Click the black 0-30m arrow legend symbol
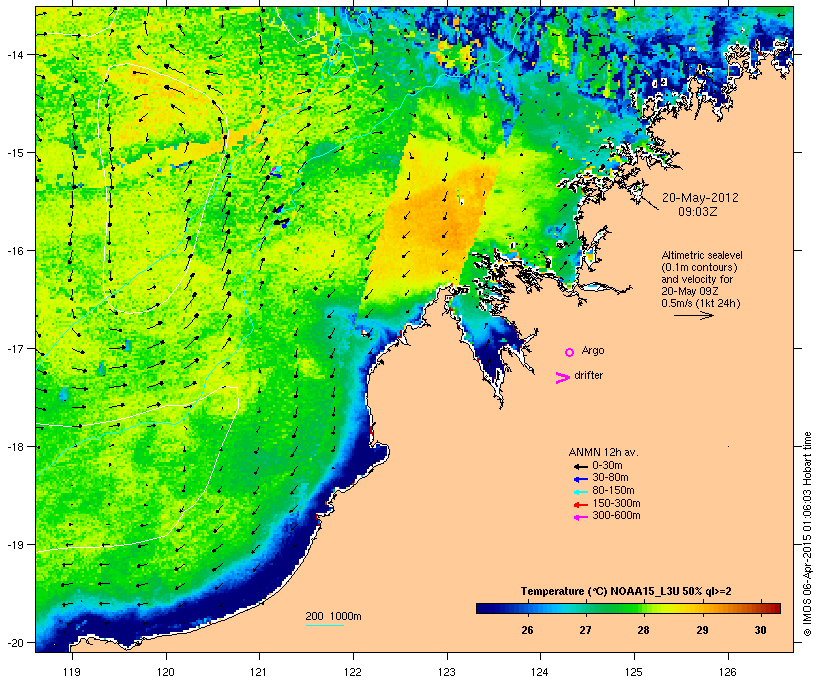Screen dimensions: 820x680 tap(580, 467)
